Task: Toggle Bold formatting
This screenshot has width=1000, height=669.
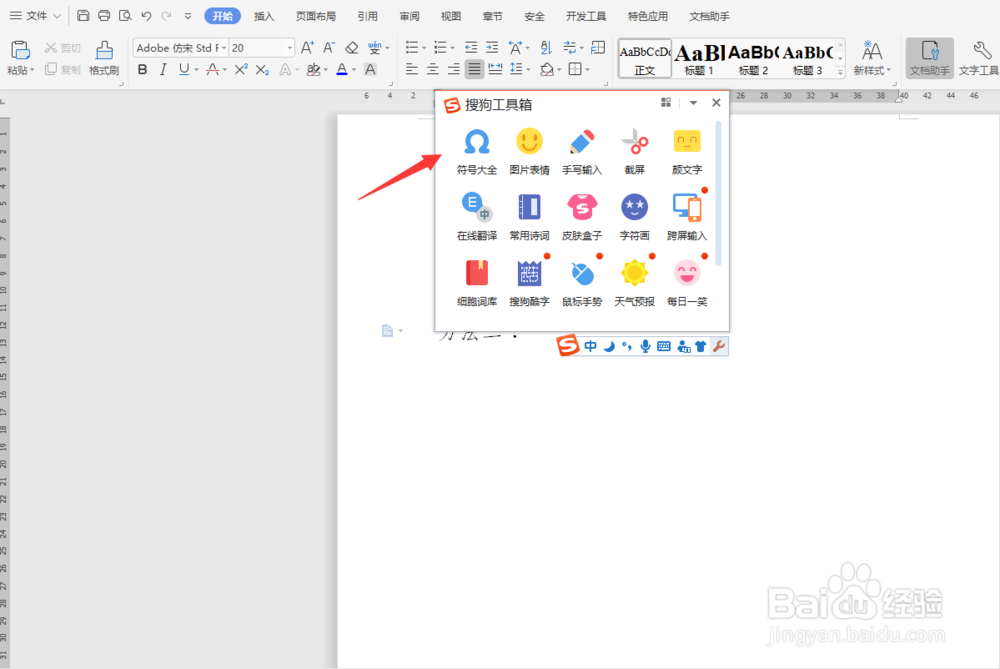Action: point(142,70)
